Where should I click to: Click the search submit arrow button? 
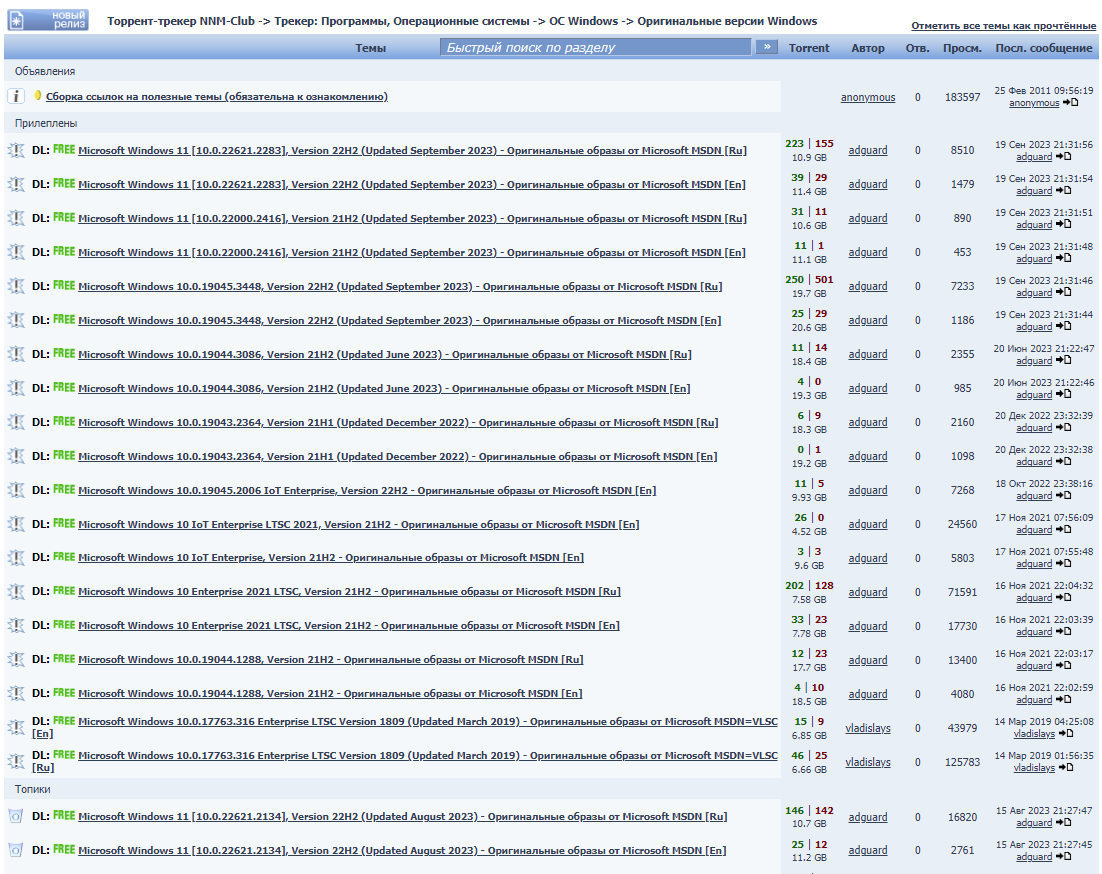pyautogui.click(x=766, y=47)
